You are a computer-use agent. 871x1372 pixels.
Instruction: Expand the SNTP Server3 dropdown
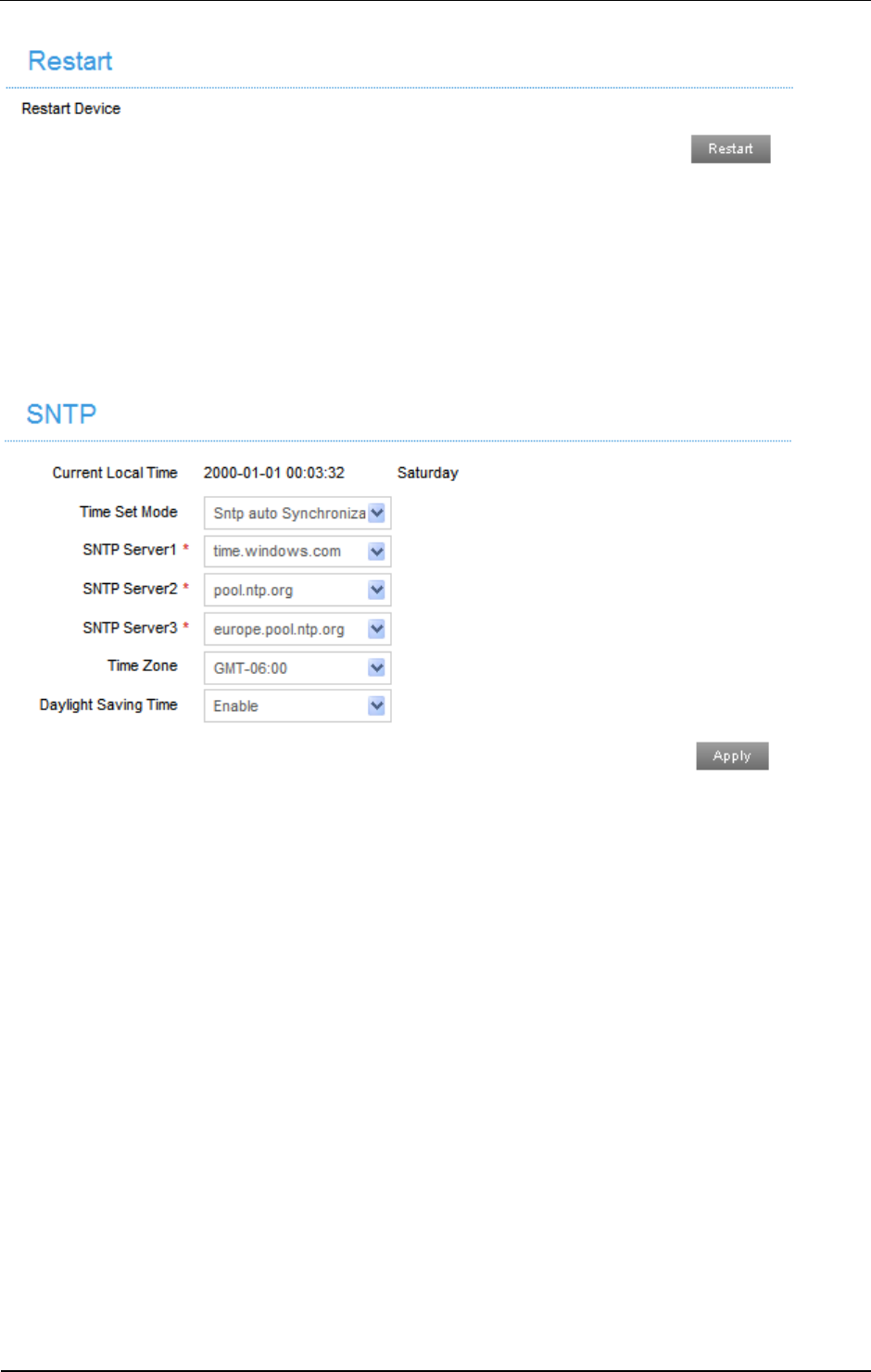click(x=297, y=629)
